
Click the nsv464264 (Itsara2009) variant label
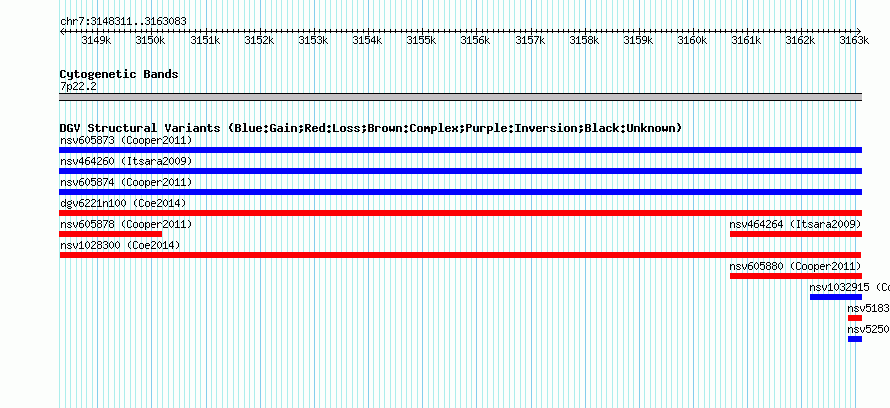click(x=795, y=224)
